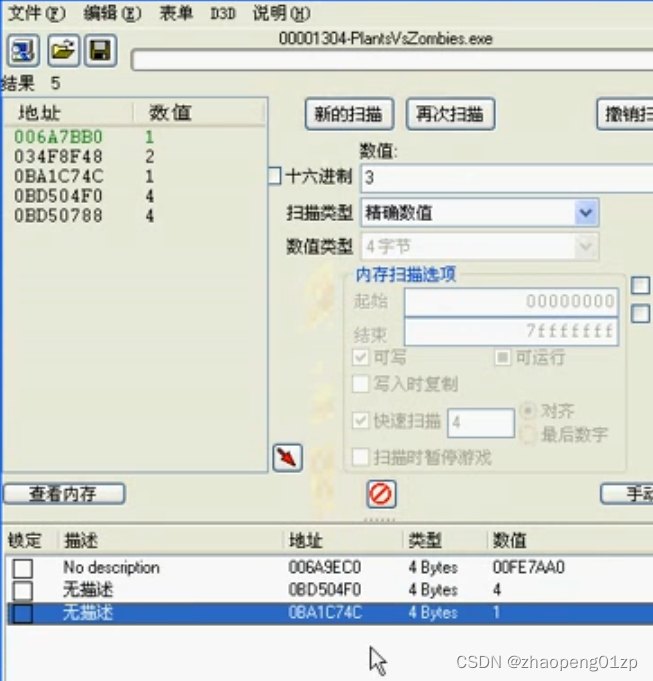The height and width of the screenshot is (681, 653).
Task: Open the 表单 menu
Action: 176,13
